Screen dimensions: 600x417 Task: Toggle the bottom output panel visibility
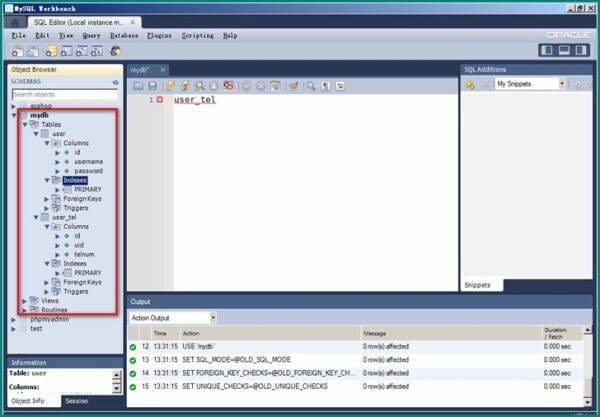tap(564, 50)
